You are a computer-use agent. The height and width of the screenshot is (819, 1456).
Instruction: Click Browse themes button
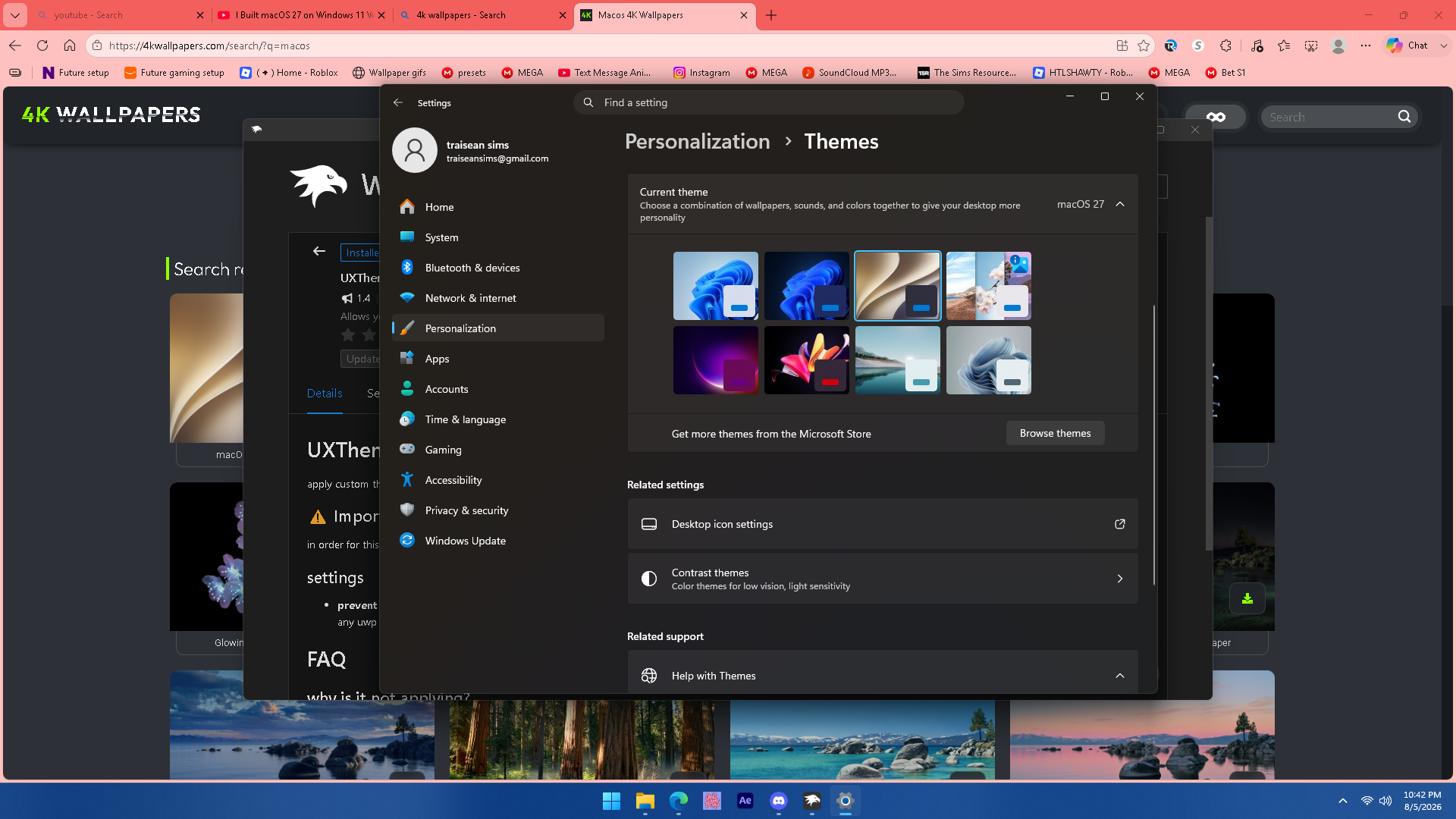[x=1055, y=433]
